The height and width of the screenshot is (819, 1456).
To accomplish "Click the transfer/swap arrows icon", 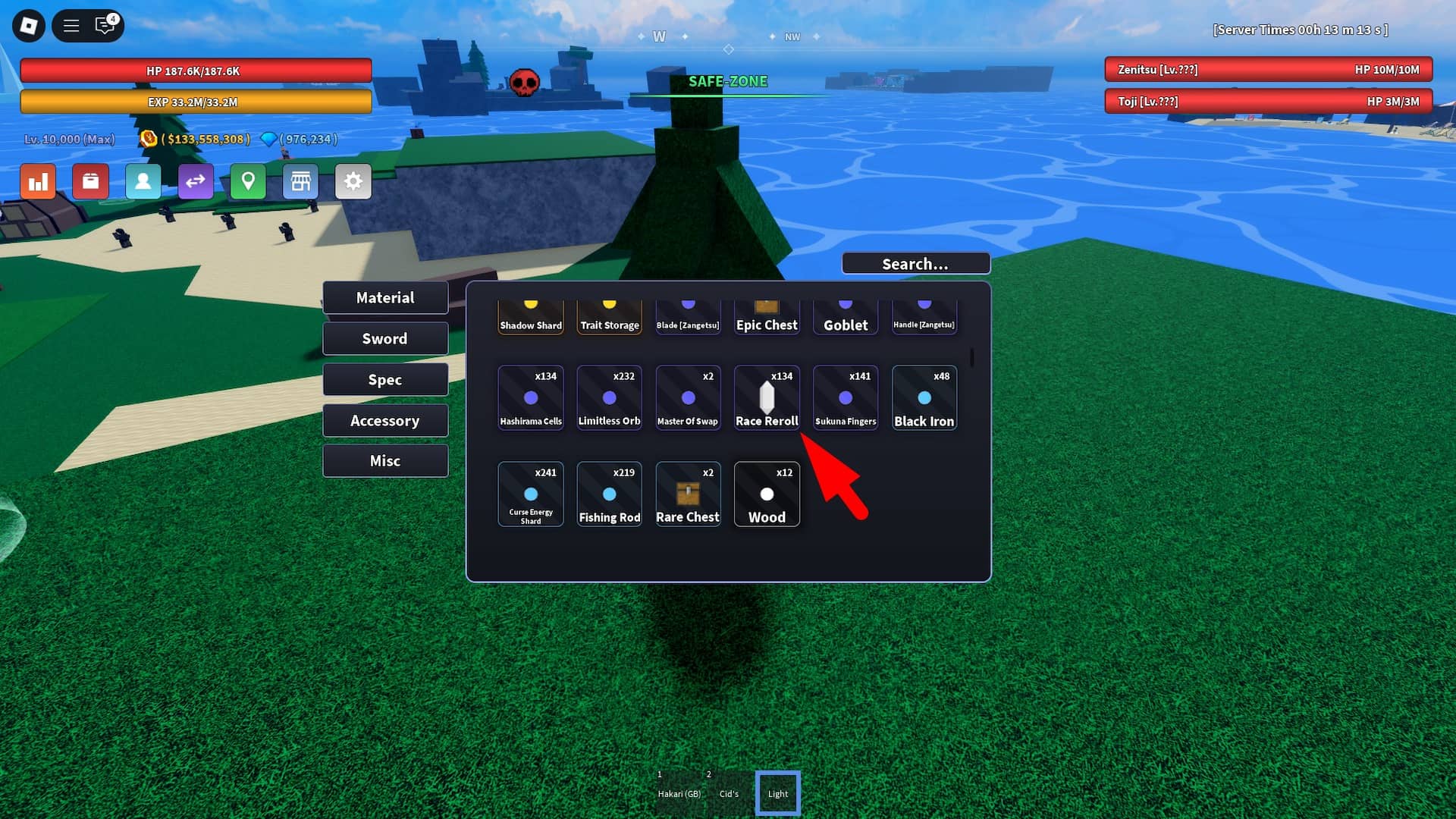I will tap(196, 181).
